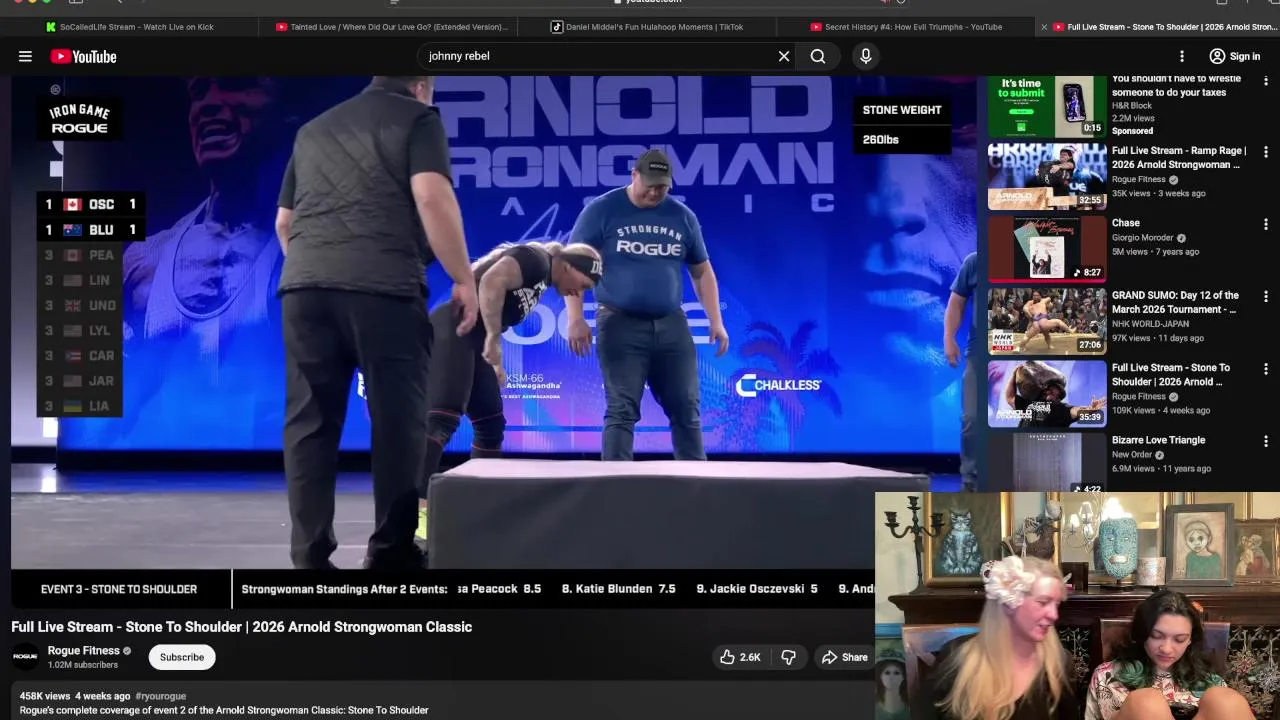Dislike the video with thumbs-down icon
The height and width of the screenshot is (720, 1280).
pyautogui.click(x=788, y=657)
